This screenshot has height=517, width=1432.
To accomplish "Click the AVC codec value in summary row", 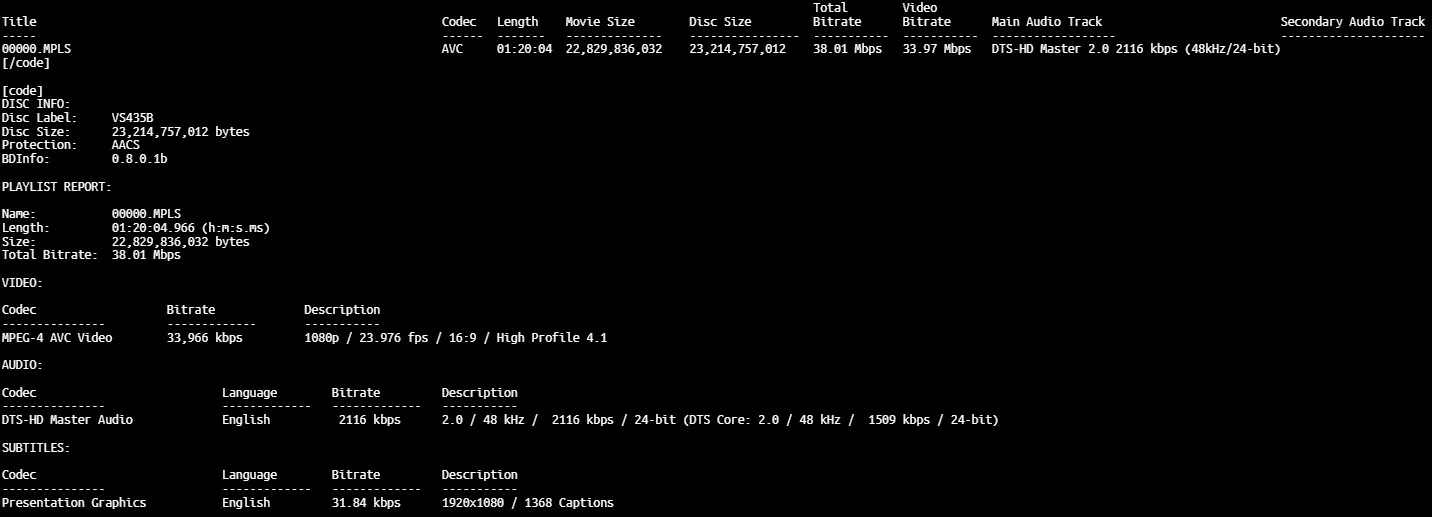I will (452, 49).
